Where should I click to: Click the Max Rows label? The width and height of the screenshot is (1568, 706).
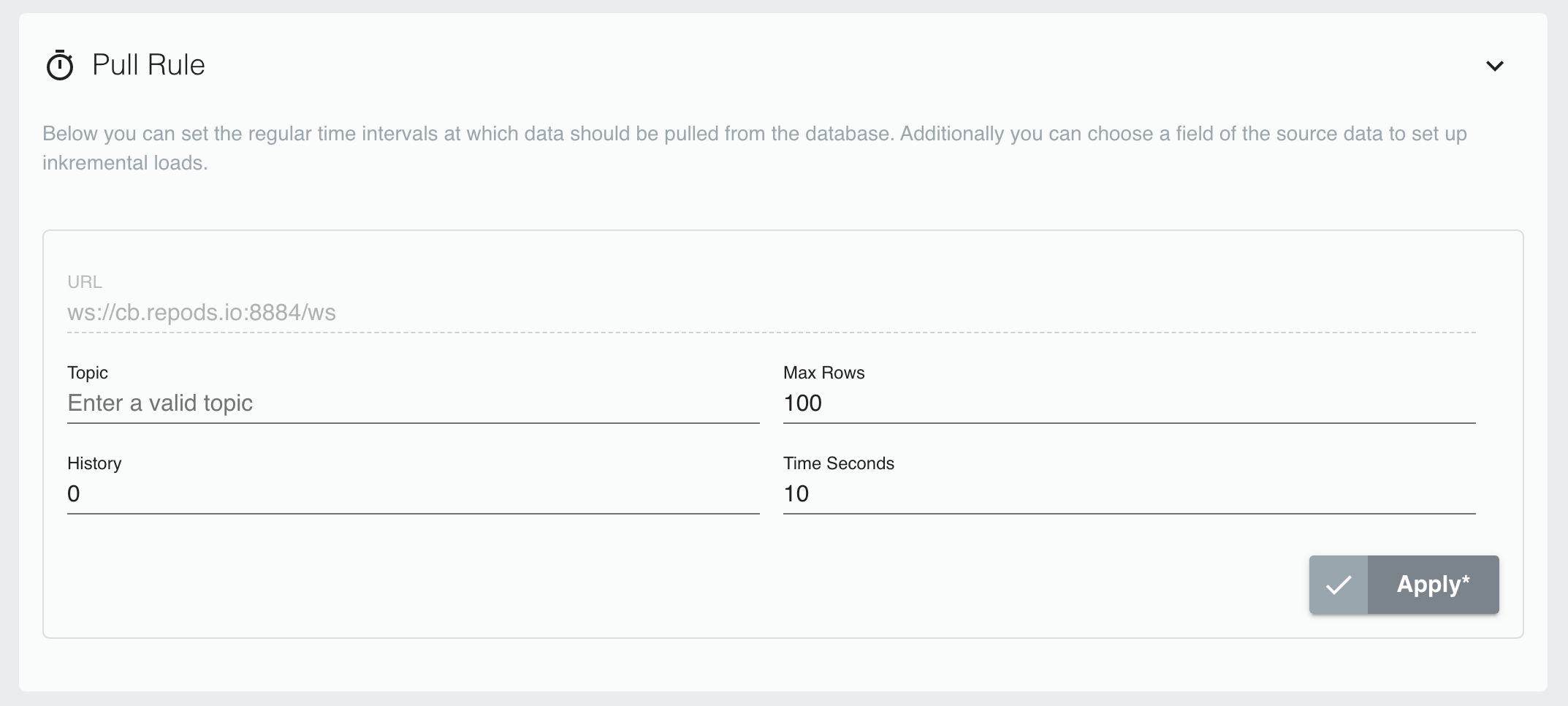(823, 373)
